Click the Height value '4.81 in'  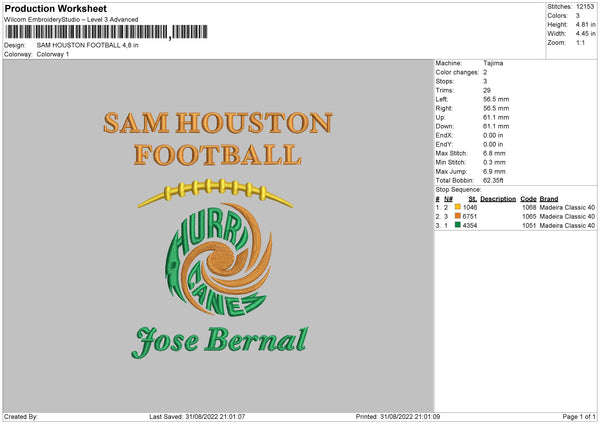tap(586, 24)
